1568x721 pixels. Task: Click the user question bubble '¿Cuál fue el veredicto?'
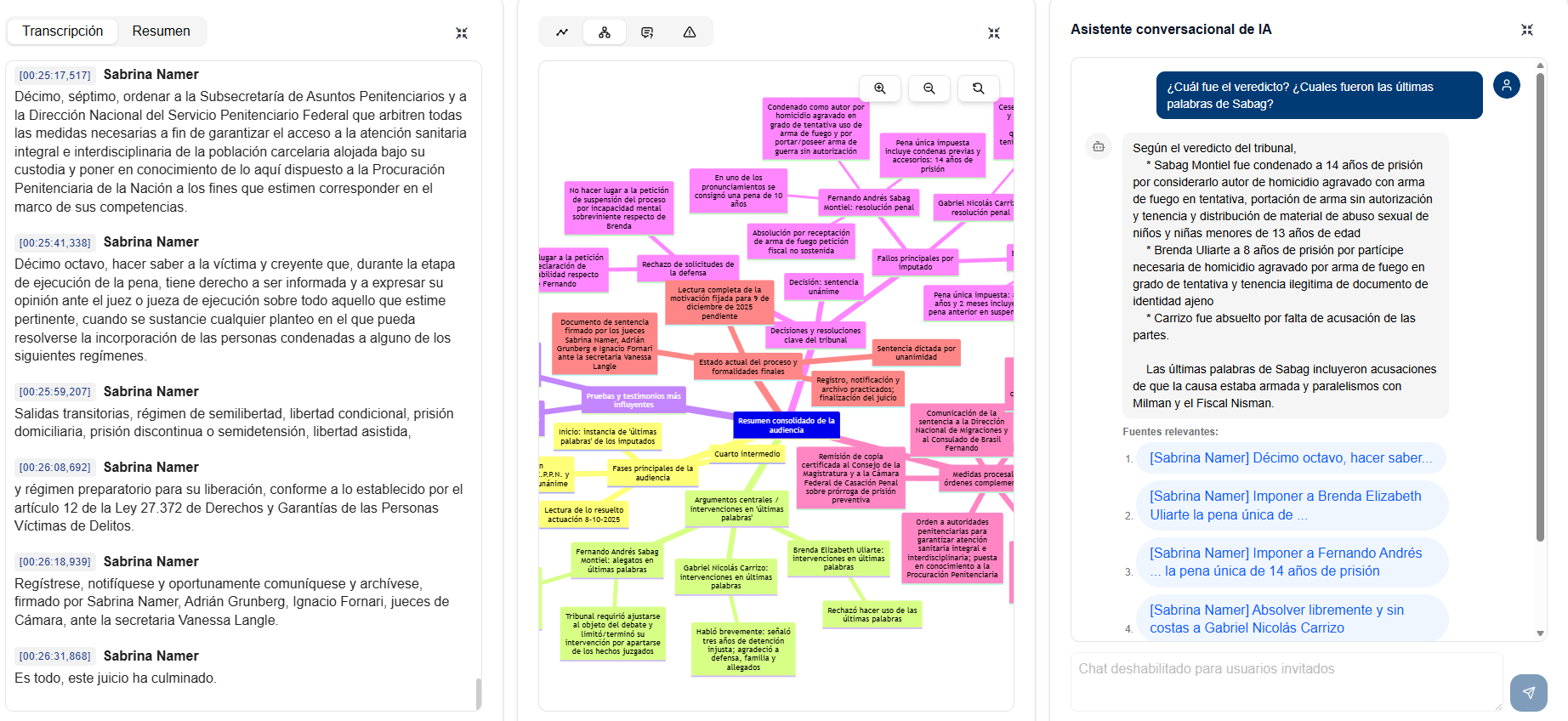pyautogui.click(x=1319, y=95)
